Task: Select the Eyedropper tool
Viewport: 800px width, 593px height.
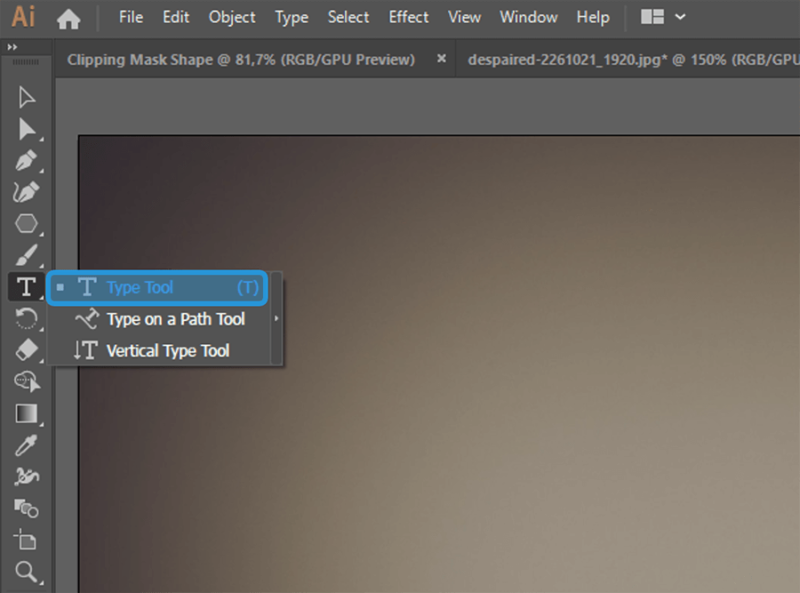Action: tap(26, 445)
